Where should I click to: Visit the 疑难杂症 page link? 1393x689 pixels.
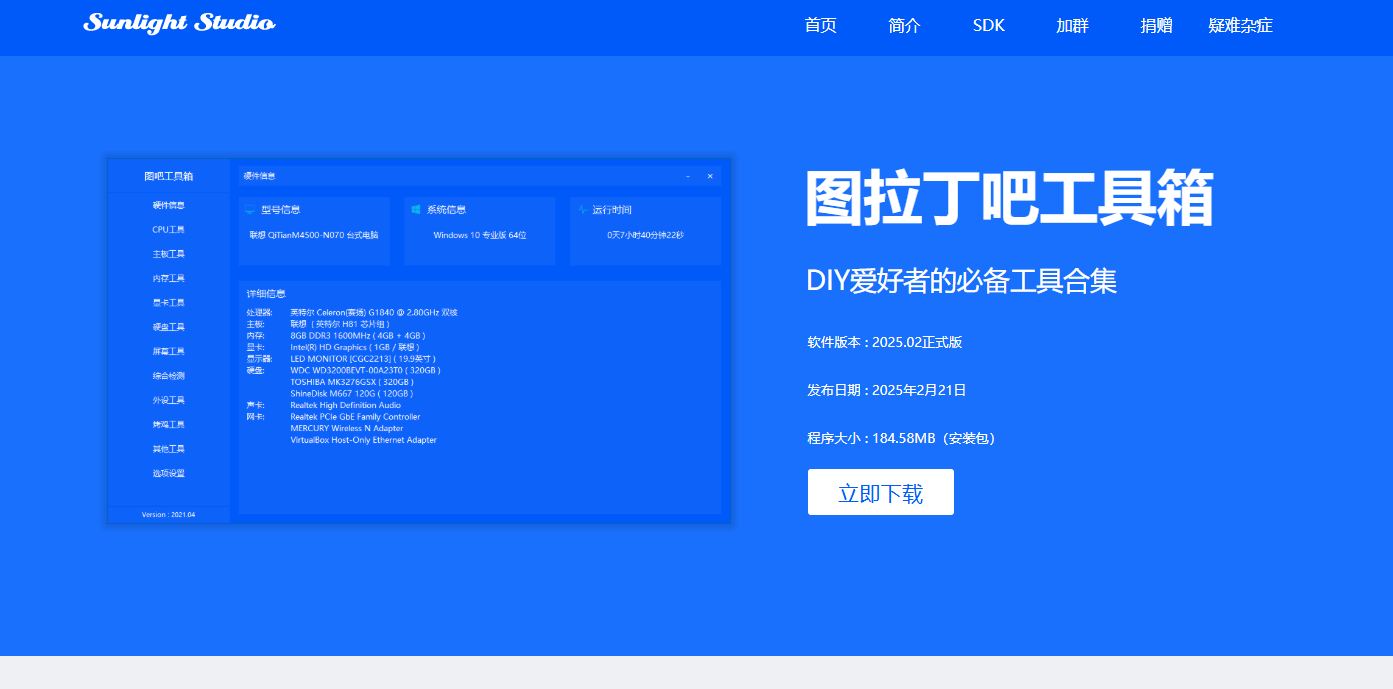pyautogui.click(x=1240, y=26)
